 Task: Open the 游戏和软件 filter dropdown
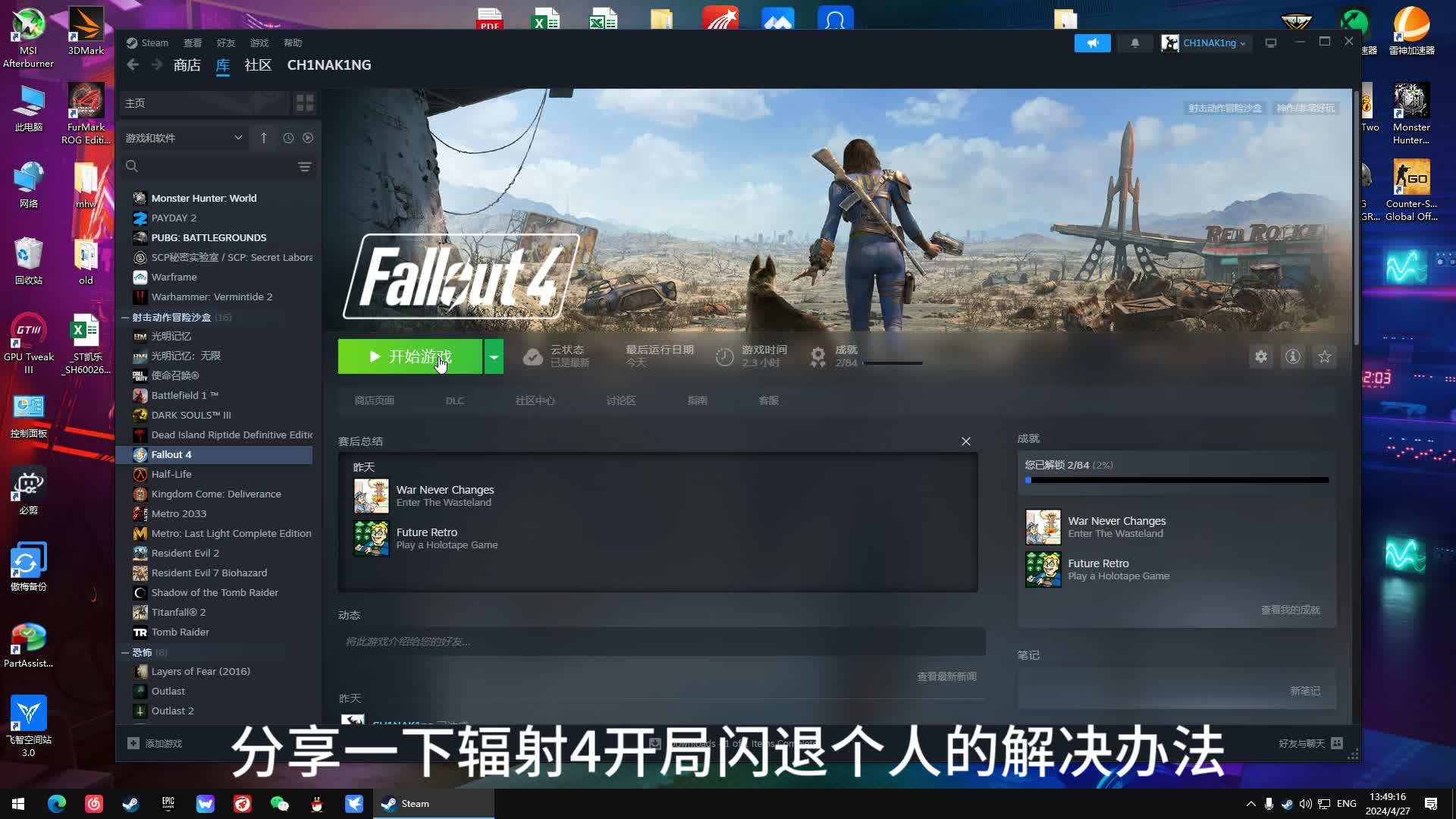[184, 138]
